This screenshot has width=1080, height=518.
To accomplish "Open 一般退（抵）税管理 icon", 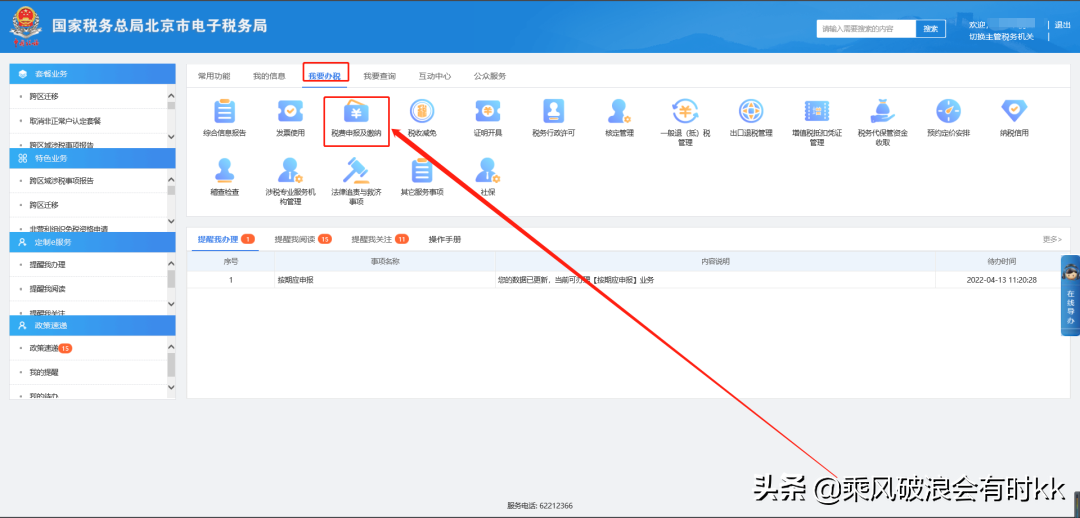I will click(x=685, y=112).
